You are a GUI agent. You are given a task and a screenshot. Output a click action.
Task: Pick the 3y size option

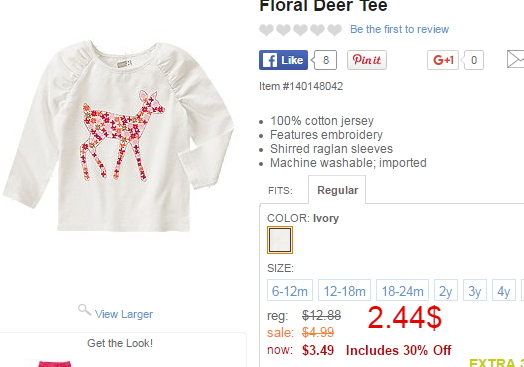(475, 290)
